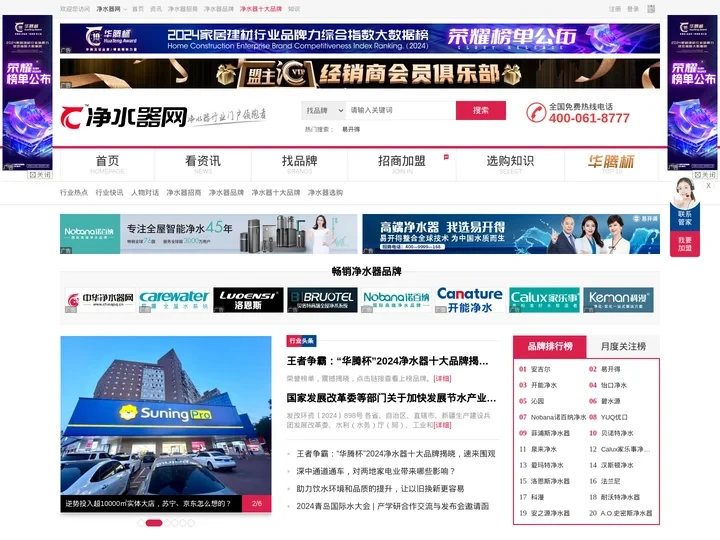720x540 pixels.
Task: Close the floating service widget with X
Action: pos(709,186)
